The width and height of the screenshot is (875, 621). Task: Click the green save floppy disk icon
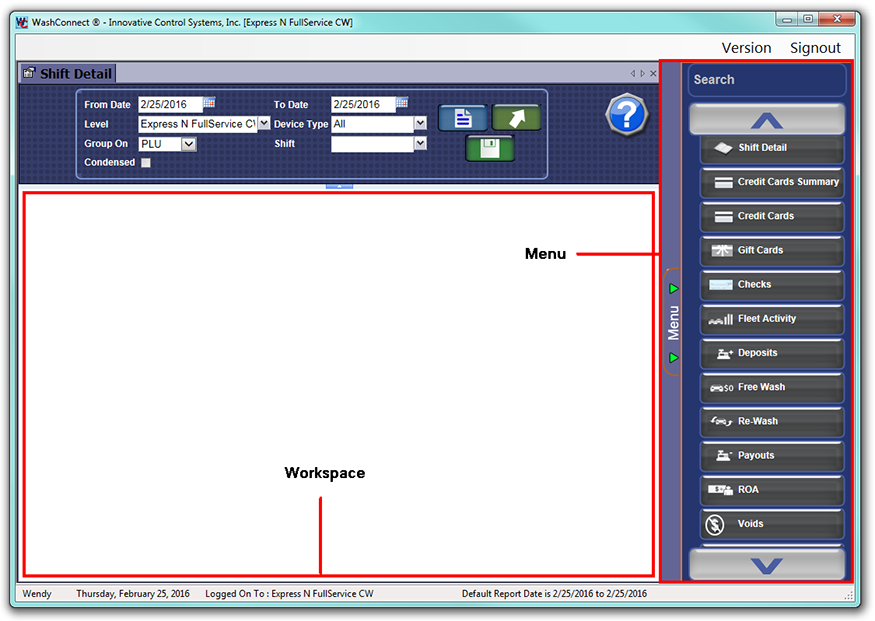490,149
